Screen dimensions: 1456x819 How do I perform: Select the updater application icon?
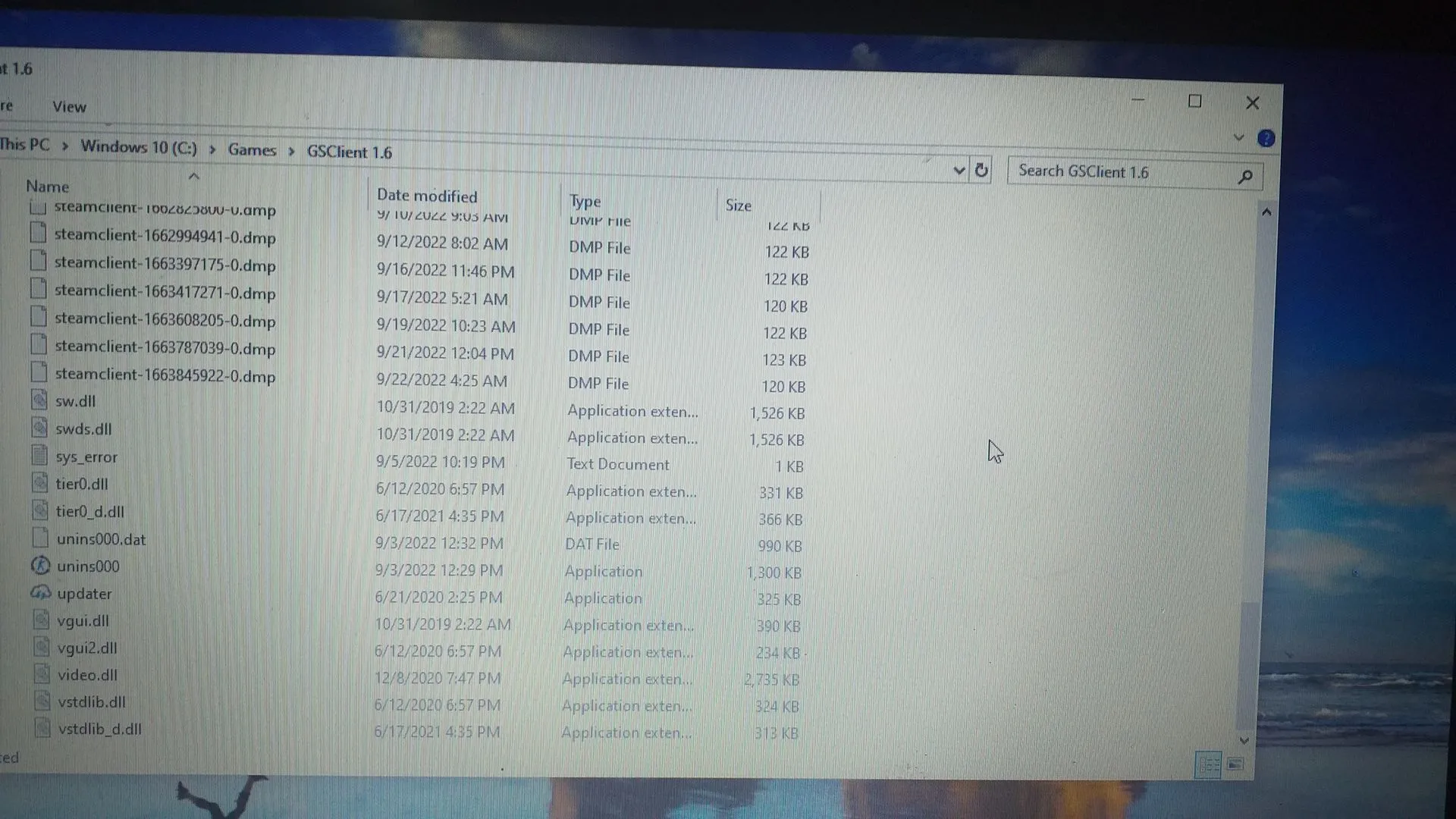41,593
